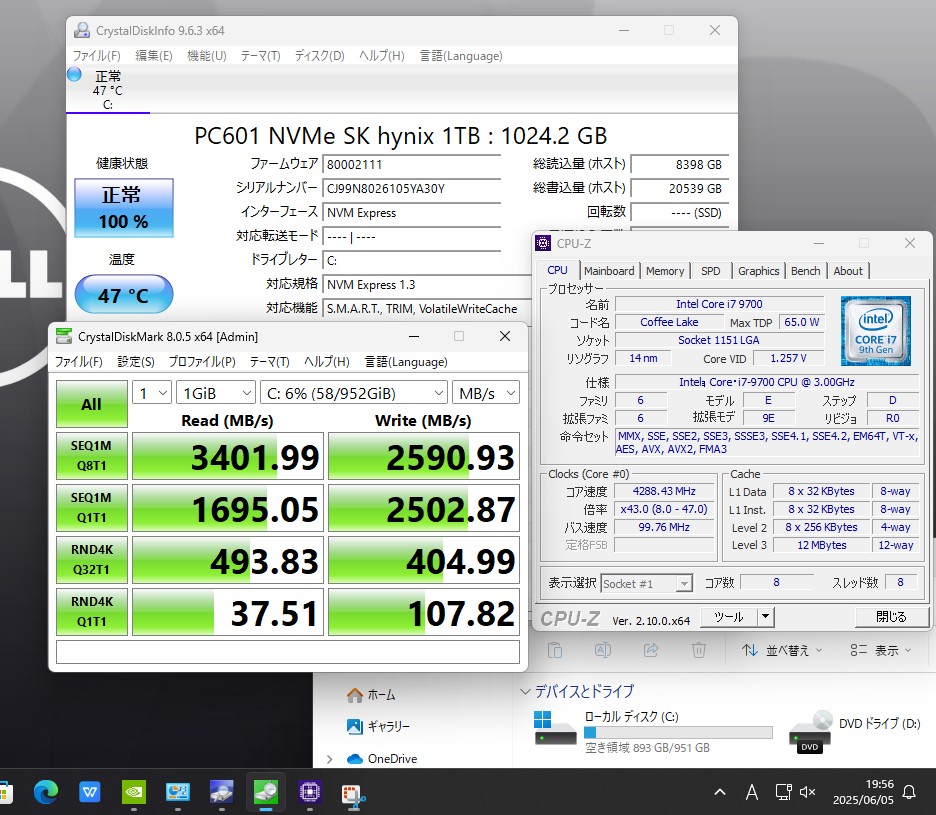This screenshot has height=815, width=936.
Task: Open CrystalDiskInfo ディスク(D) menu
Action: [x=319, y=56]
